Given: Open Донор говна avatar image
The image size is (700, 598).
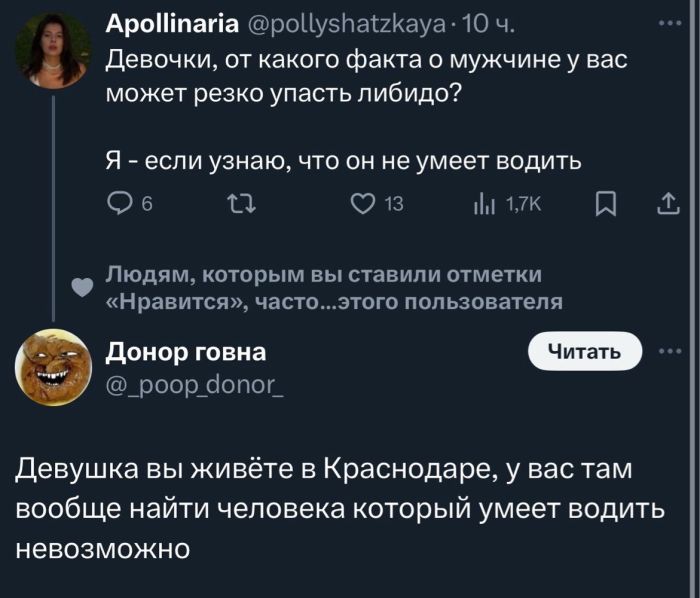Looking at the screenshot, I should coord(53,367).
